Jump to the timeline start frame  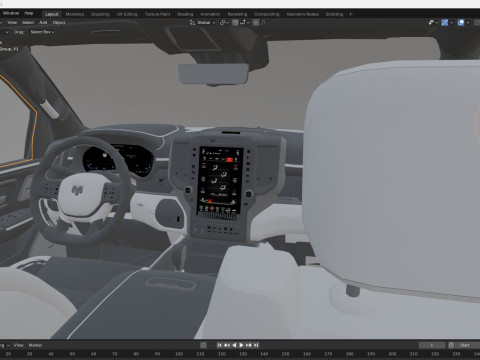(219, 345)
